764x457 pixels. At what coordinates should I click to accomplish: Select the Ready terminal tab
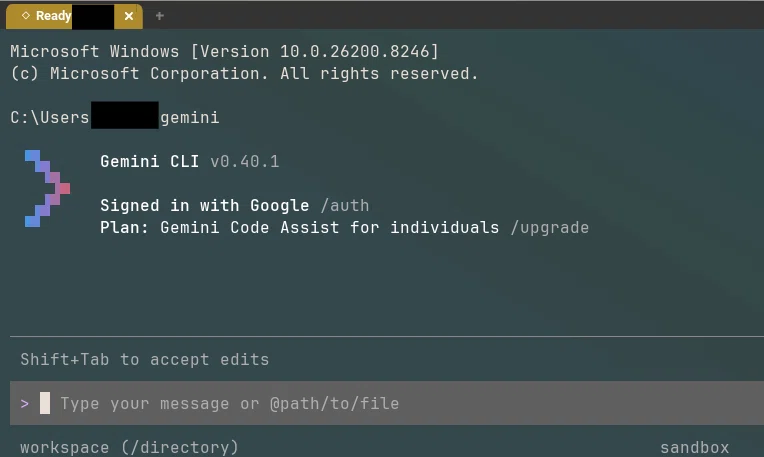74,16
